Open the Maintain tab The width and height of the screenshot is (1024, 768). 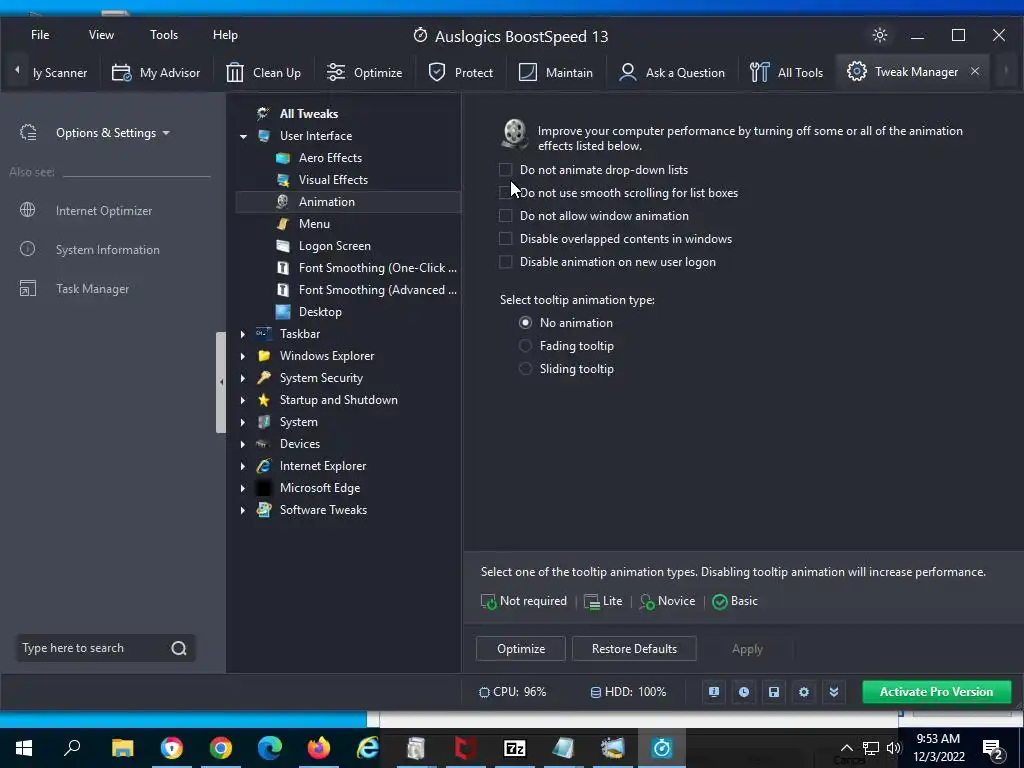coord(556,72)
